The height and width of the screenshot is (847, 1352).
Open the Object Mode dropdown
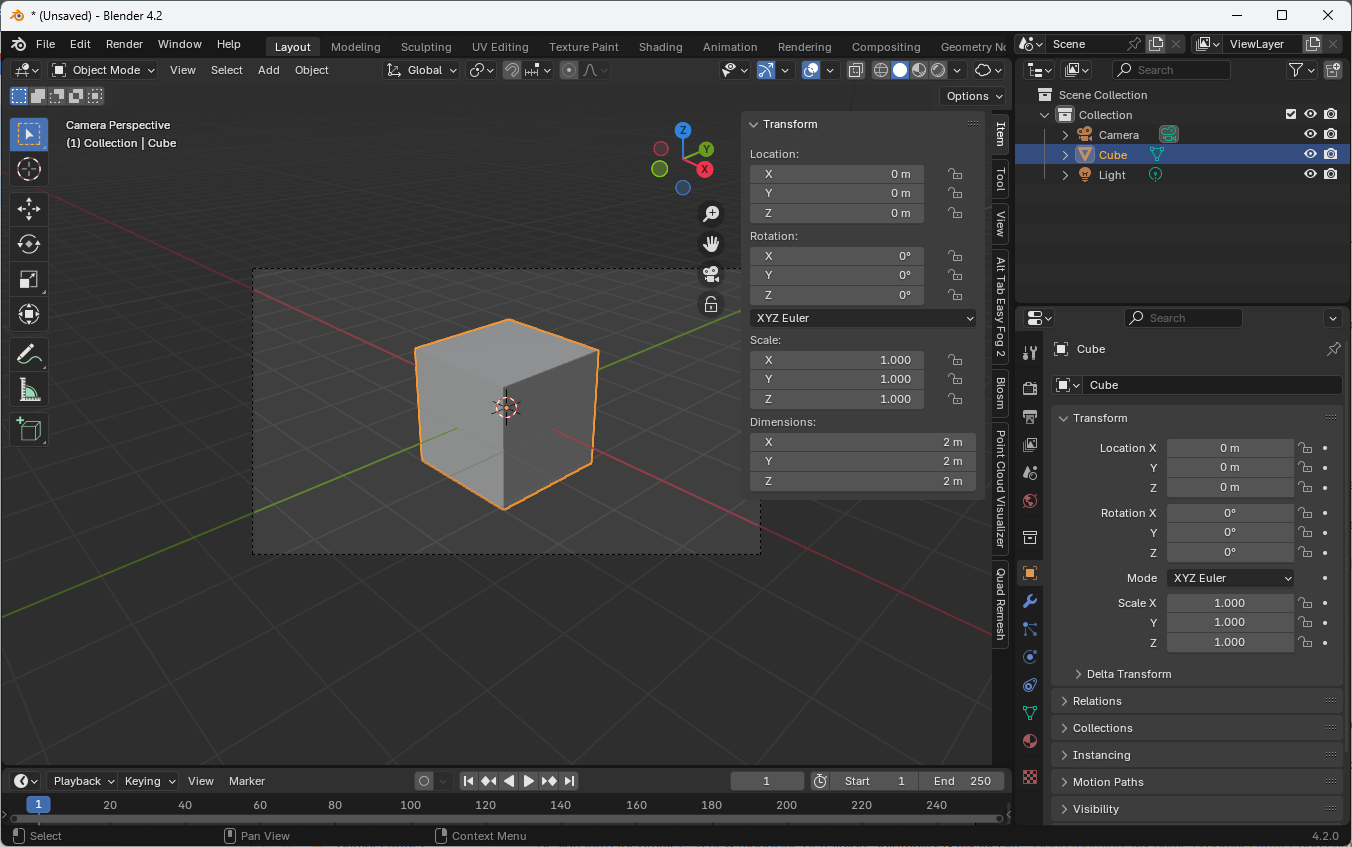coord(104,70)
